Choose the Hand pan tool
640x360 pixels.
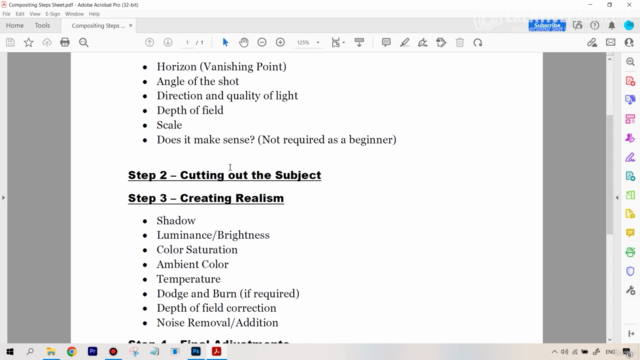coord(244,42)
